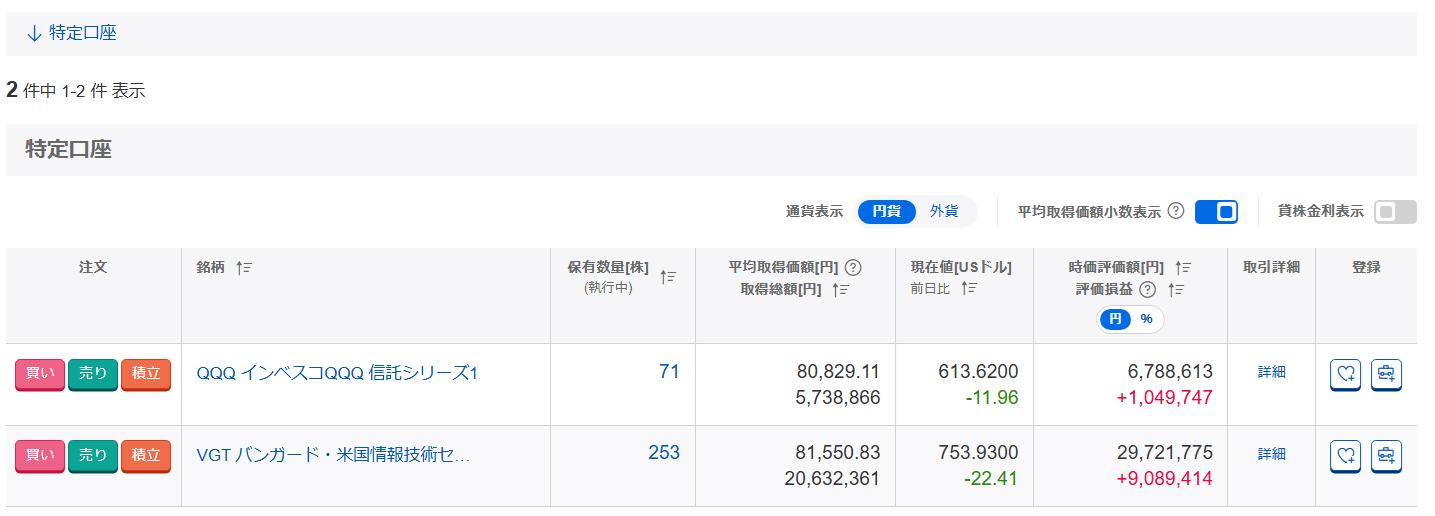Sort by 保有数量 using its sort icon
This screenshot has height=516, width=1435.
669,277
